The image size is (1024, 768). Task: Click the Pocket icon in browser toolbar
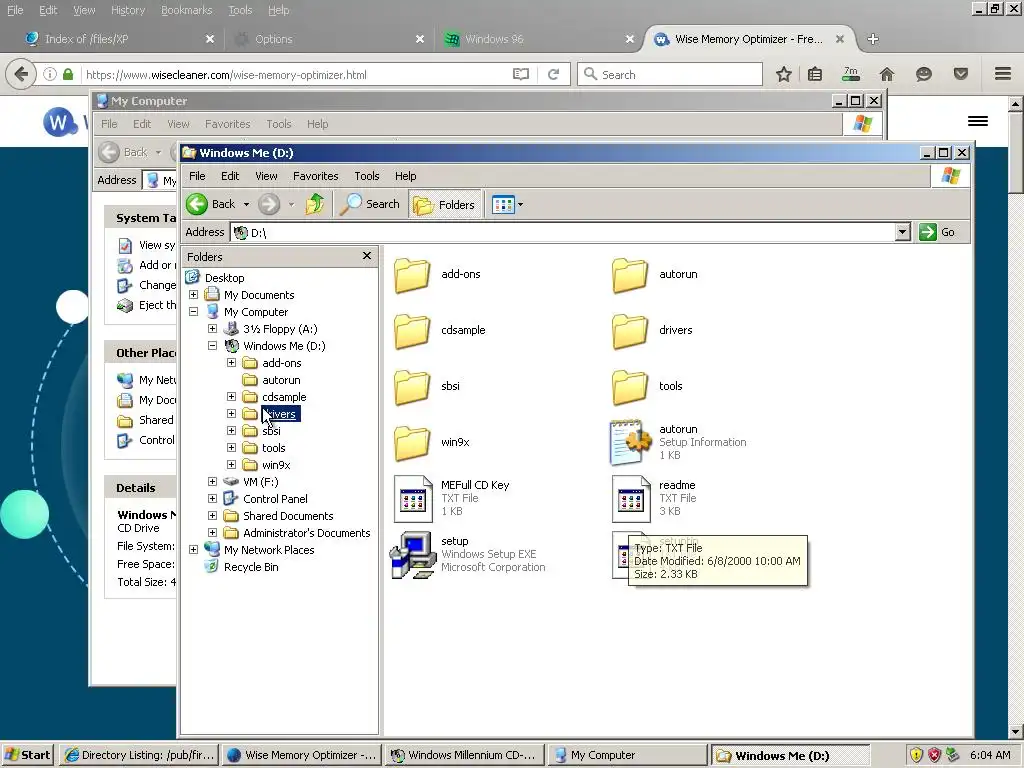960,74
